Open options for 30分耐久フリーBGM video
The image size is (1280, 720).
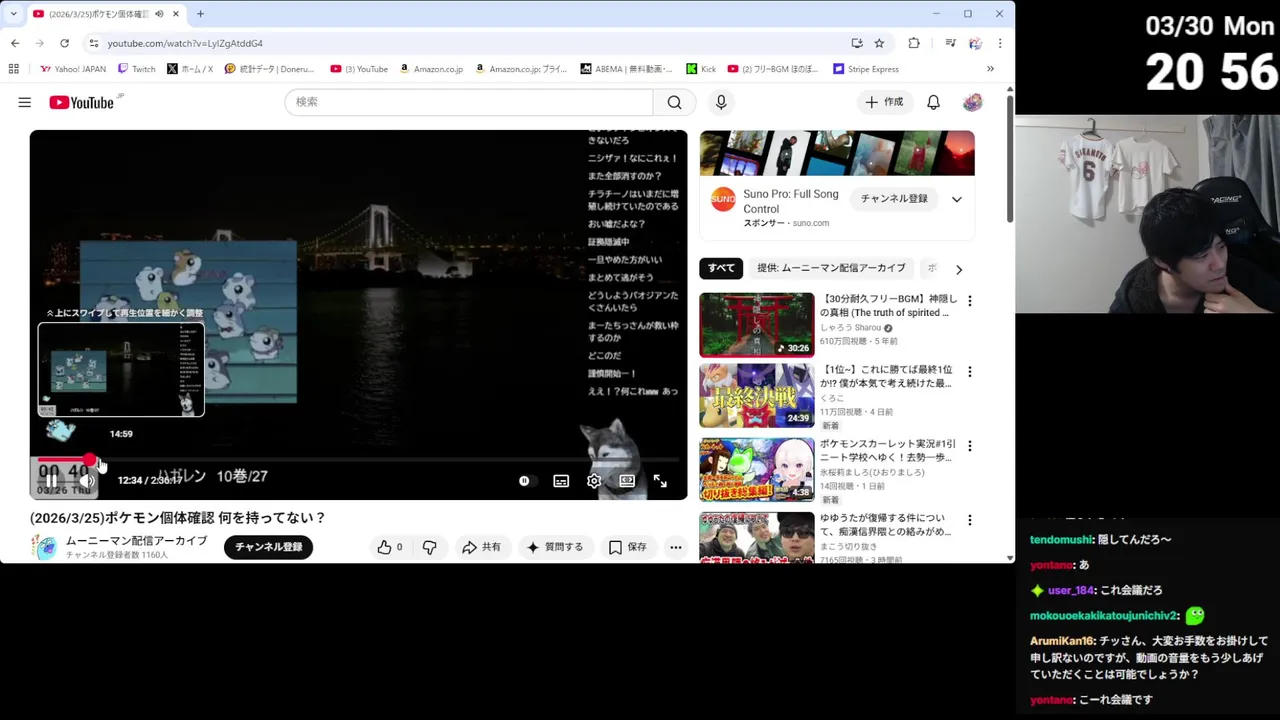969,301
